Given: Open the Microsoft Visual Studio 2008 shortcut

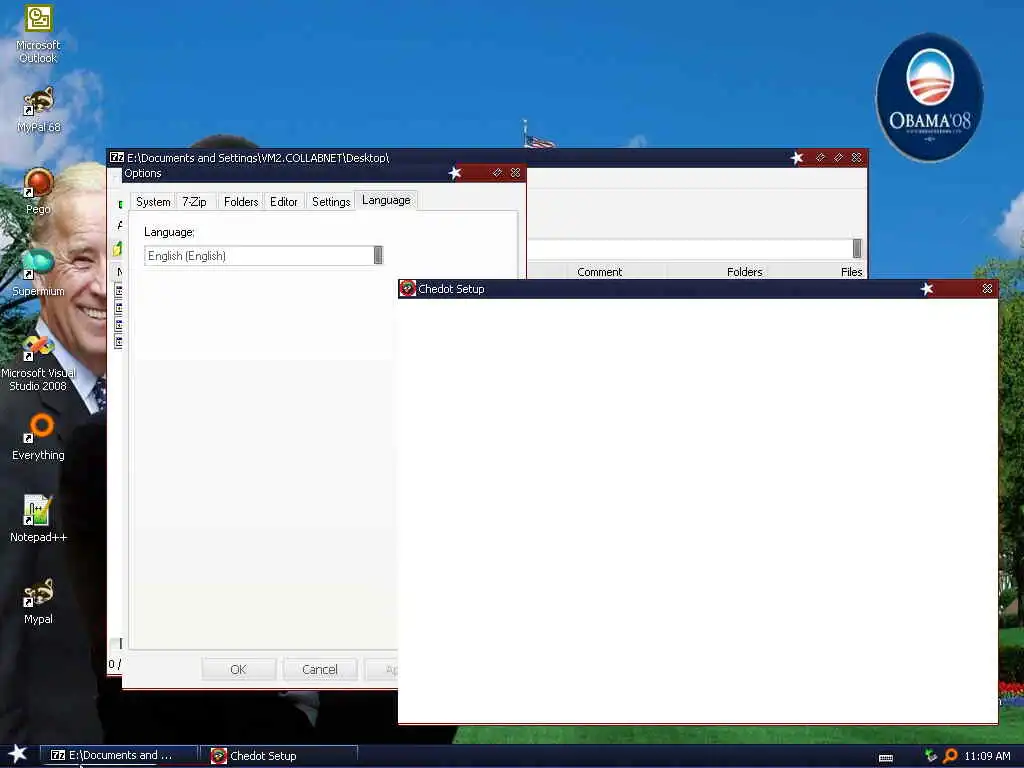Looking at the screenshot, I should click(x=38, y=363).
